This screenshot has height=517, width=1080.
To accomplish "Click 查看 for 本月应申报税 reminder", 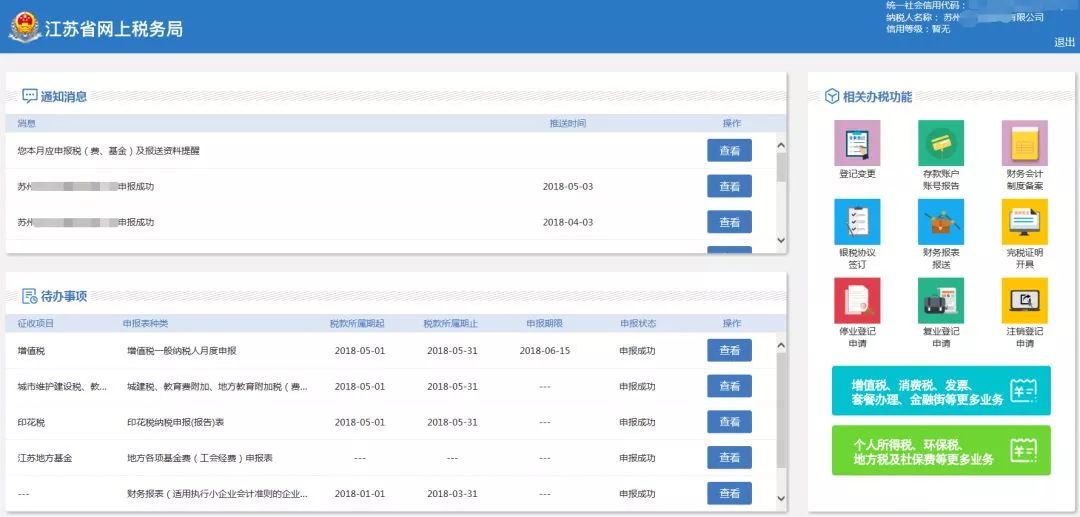I will 729,151.
